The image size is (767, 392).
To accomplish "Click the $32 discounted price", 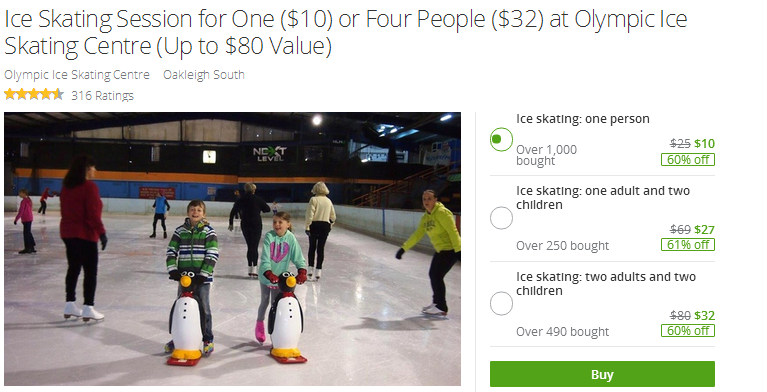I will tap(704, 315).
